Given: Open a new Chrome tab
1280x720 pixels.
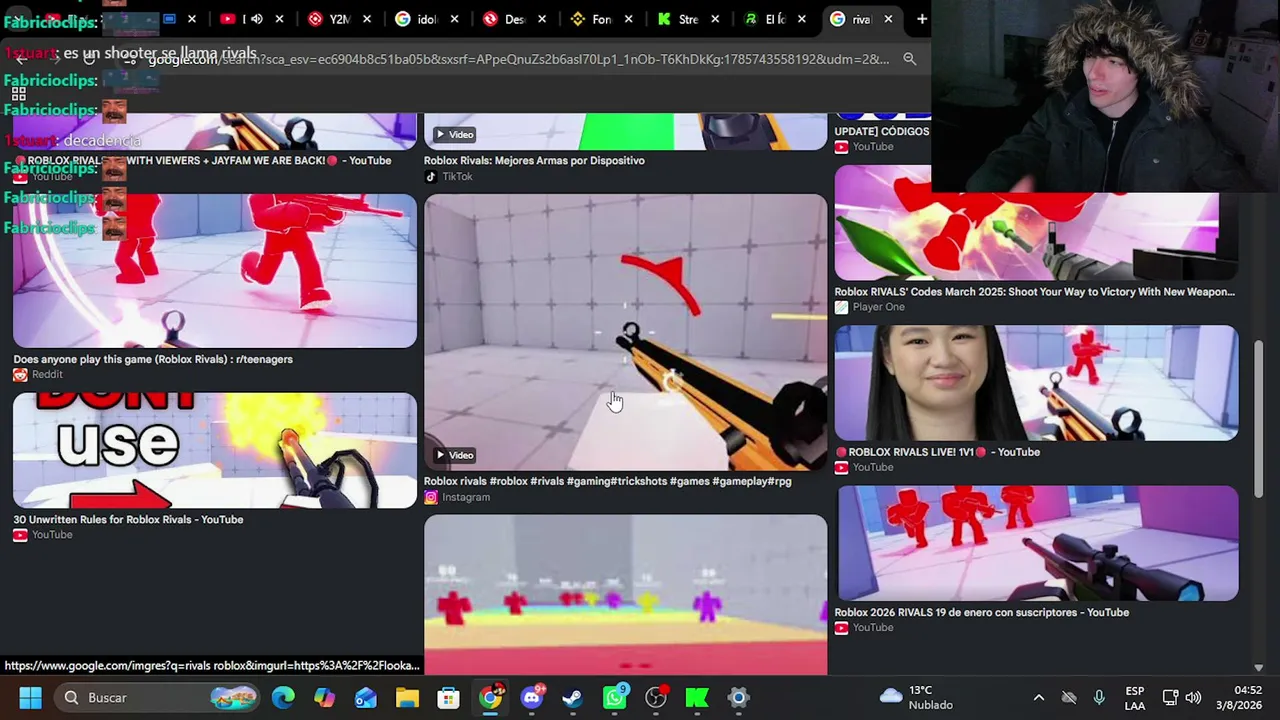Looking at the screenshot, I should pos(921,19).
